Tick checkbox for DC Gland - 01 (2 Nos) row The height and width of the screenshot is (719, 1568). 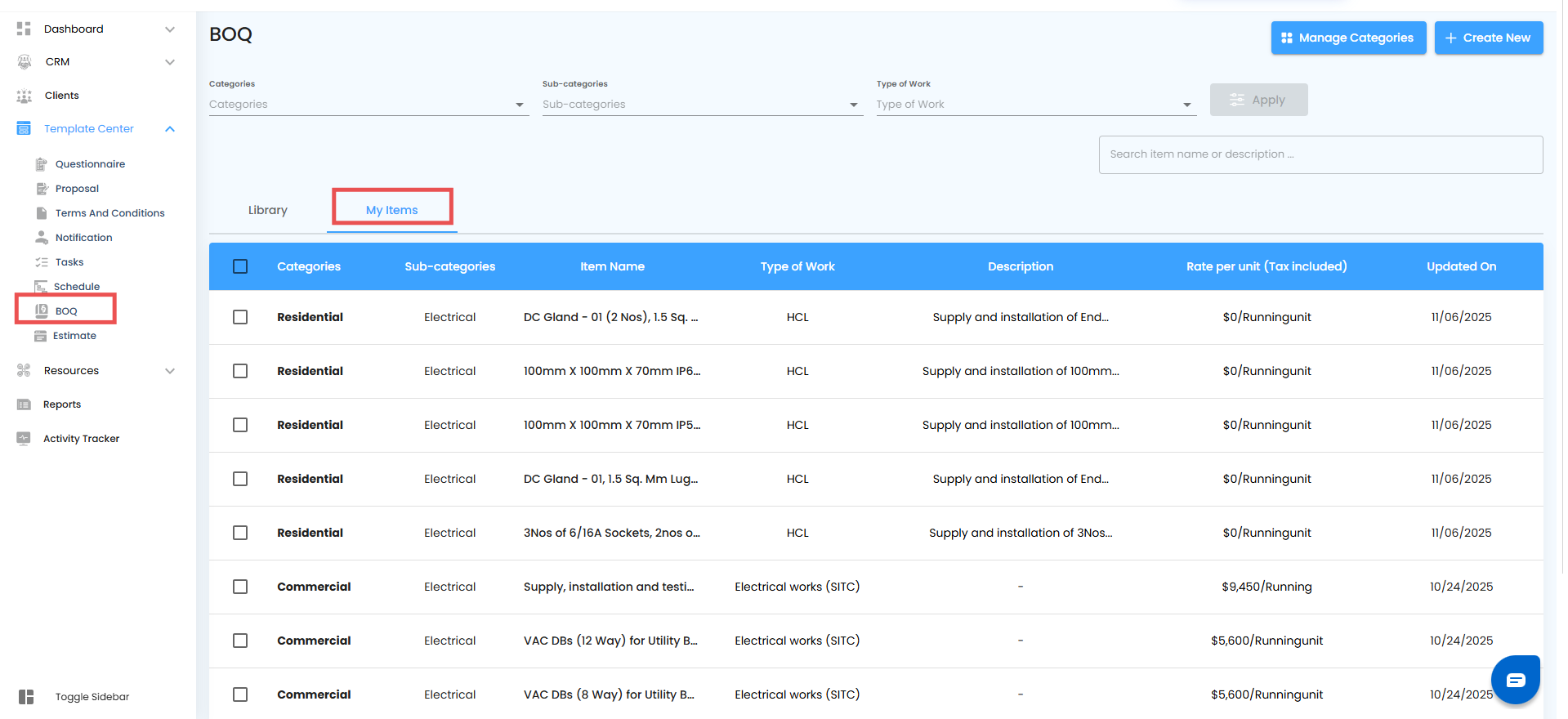pos(240,317)
